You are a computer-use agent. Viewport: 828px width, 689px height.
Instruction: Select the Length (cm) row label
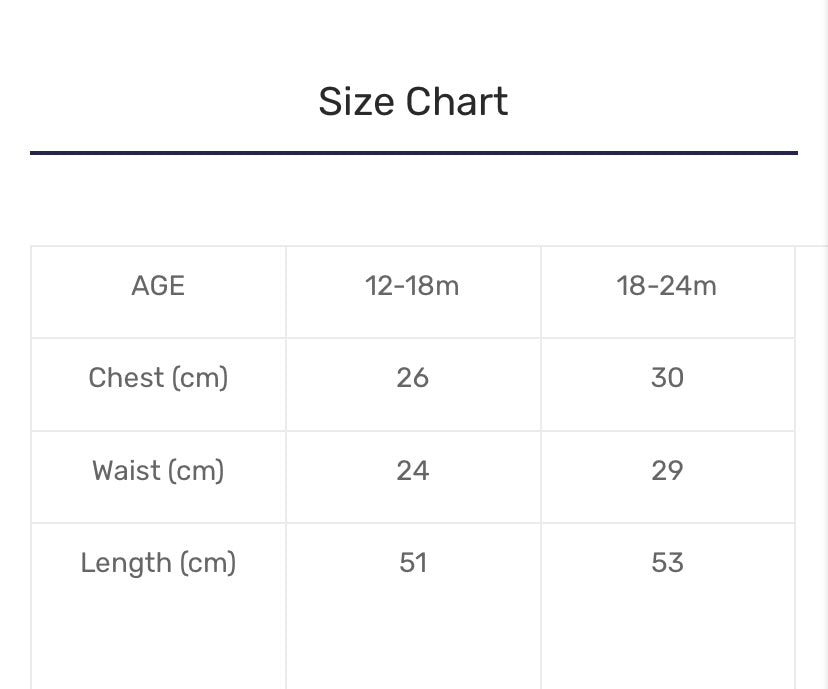click(158, 563)
